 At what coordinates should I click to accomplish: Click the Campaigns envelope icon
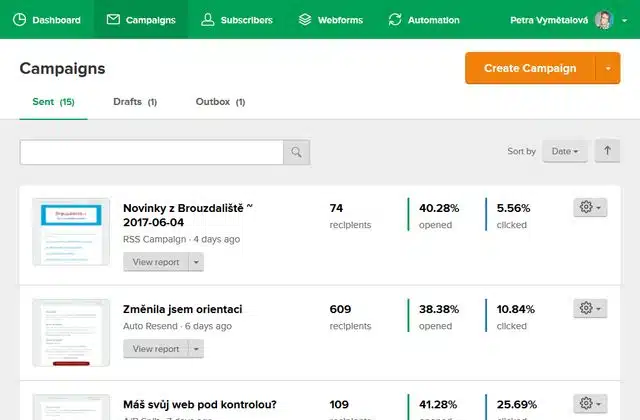tap(113, 19)
